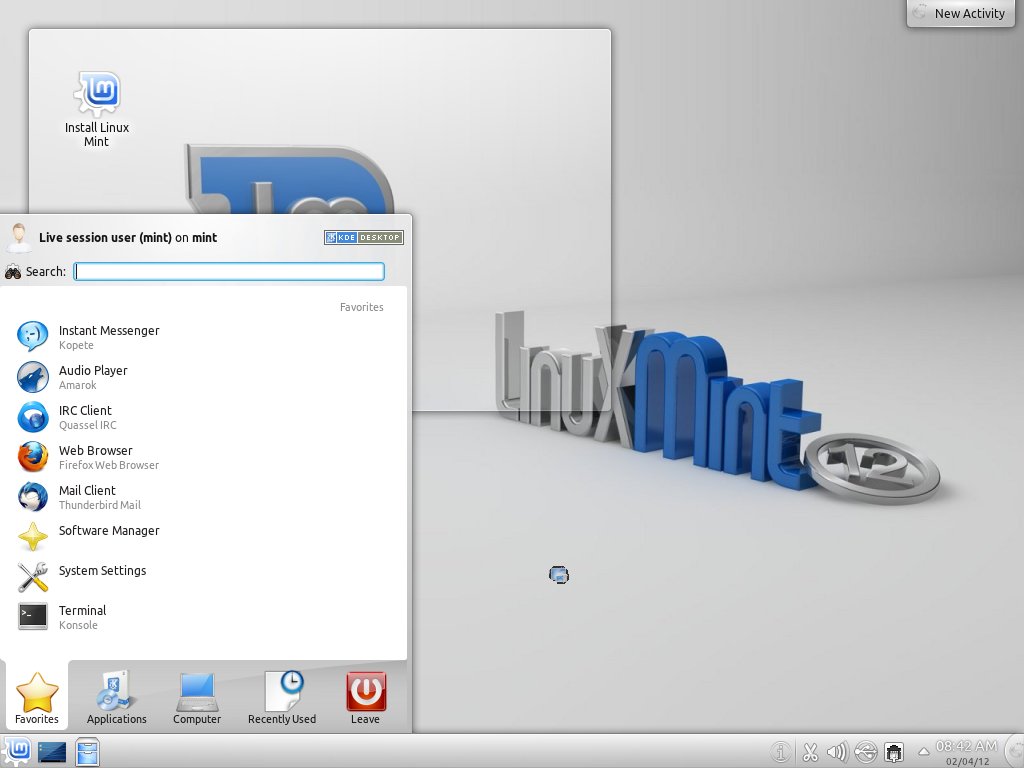Open the USB device notifier tray icon

[865, 752]
